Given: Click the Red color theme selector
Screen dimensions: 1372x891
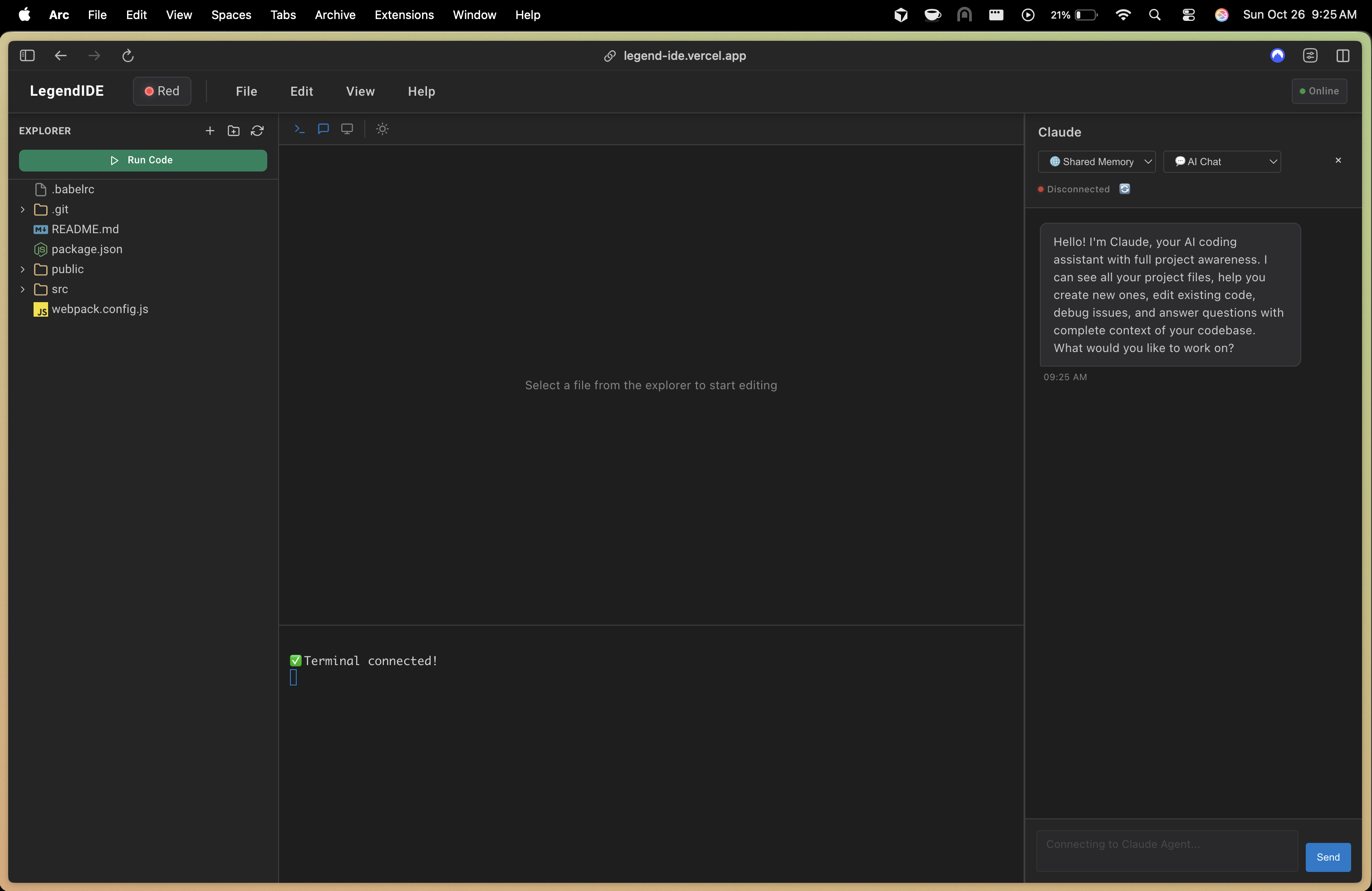Looking at the screenshot, I should point(162,91).
